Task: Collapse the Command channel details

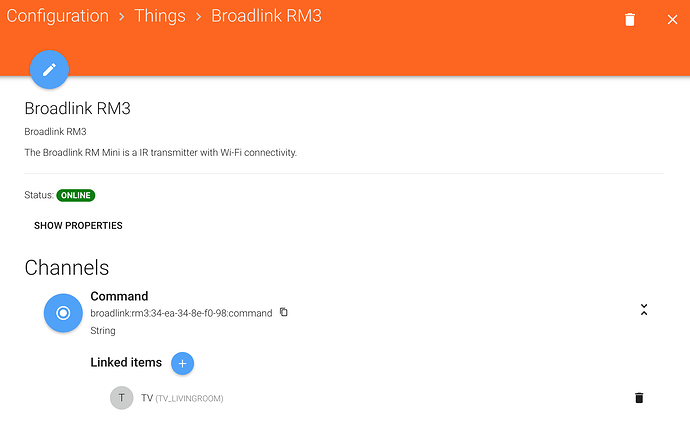Action: (x=644, y=310)
